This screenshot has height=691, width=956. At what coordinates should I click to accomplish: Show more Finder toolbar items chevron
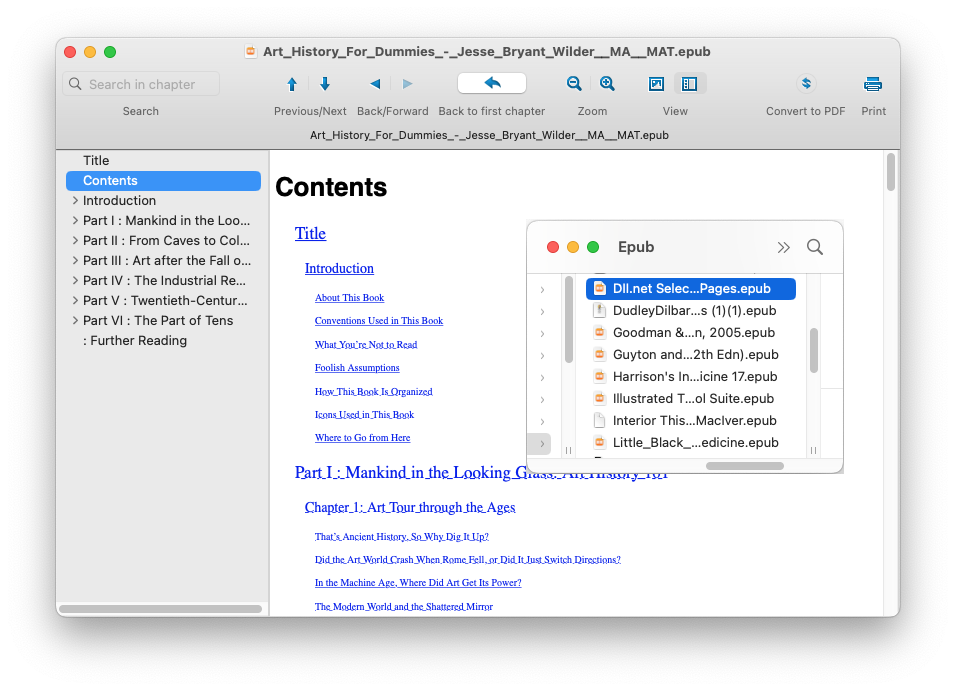coord(783,247)
